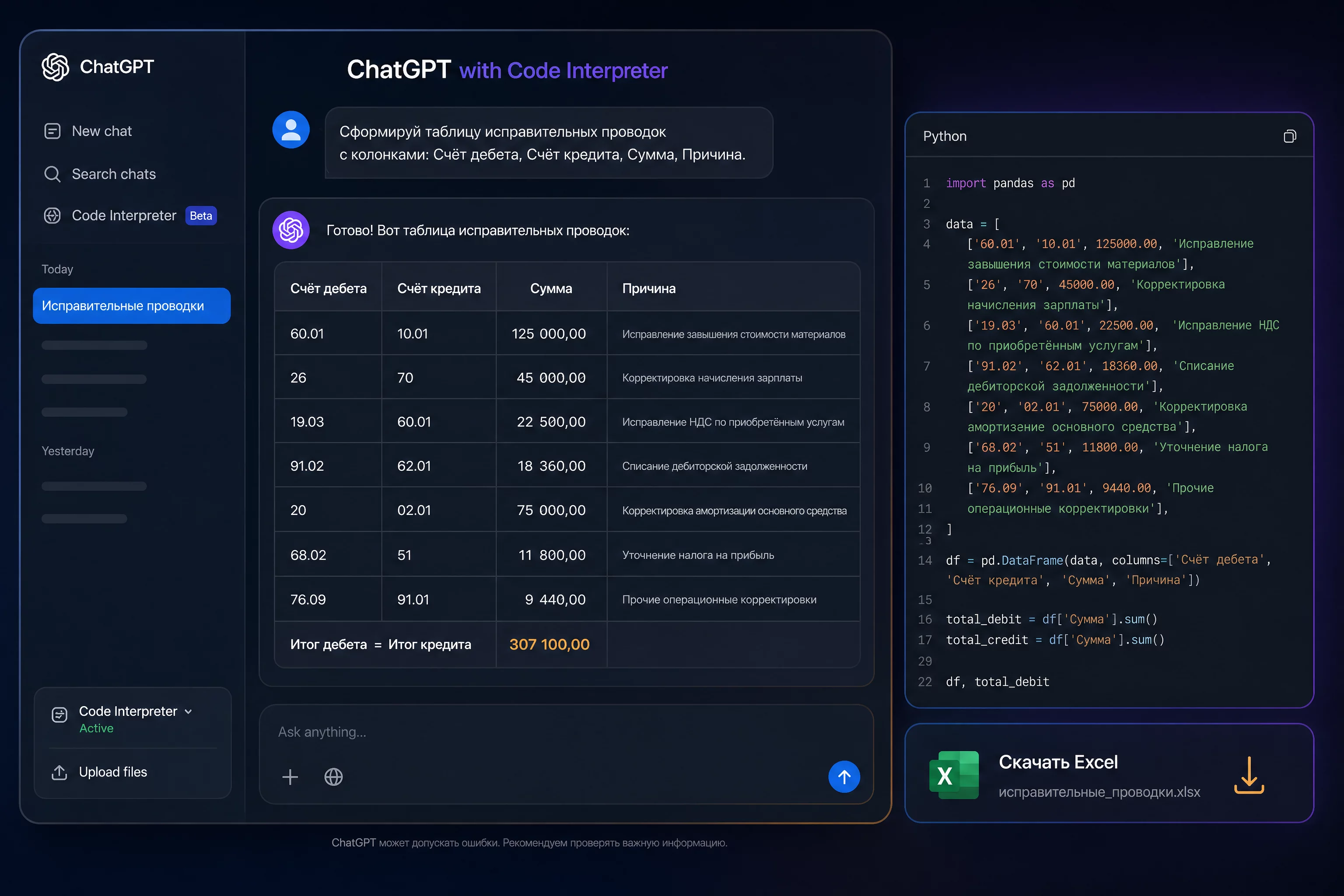1344x896 pixels.
Task: Click Upload files button
Action: pyautogui.click(x=112, y=773)
